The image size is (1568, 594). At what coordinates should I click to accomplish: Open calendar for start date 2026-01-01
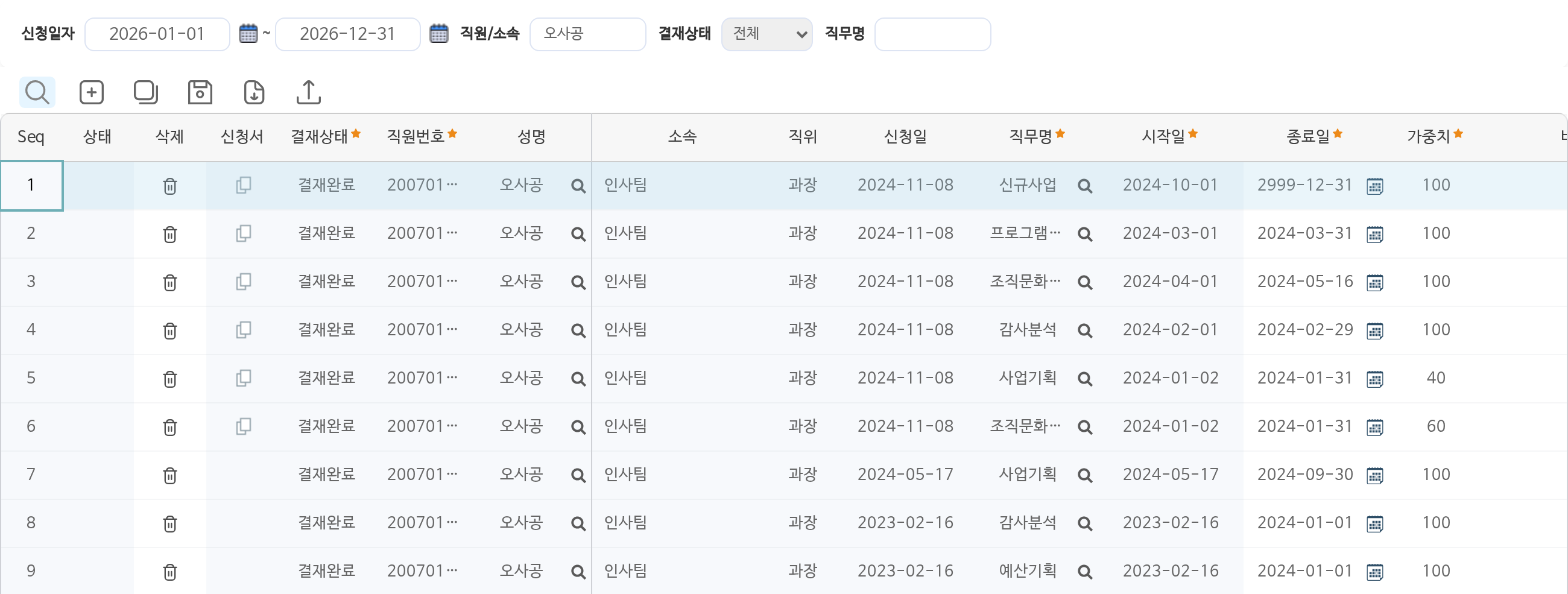tap(248, 34)
